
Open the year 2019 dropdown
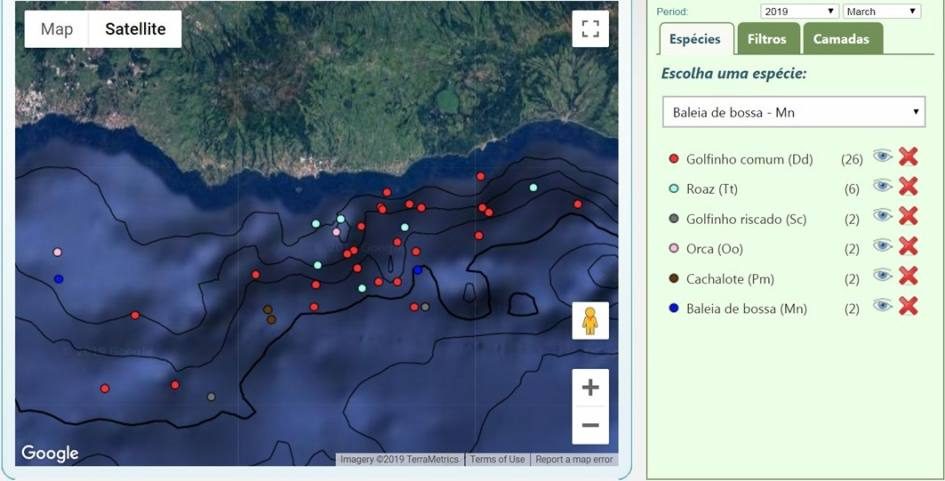798,11
